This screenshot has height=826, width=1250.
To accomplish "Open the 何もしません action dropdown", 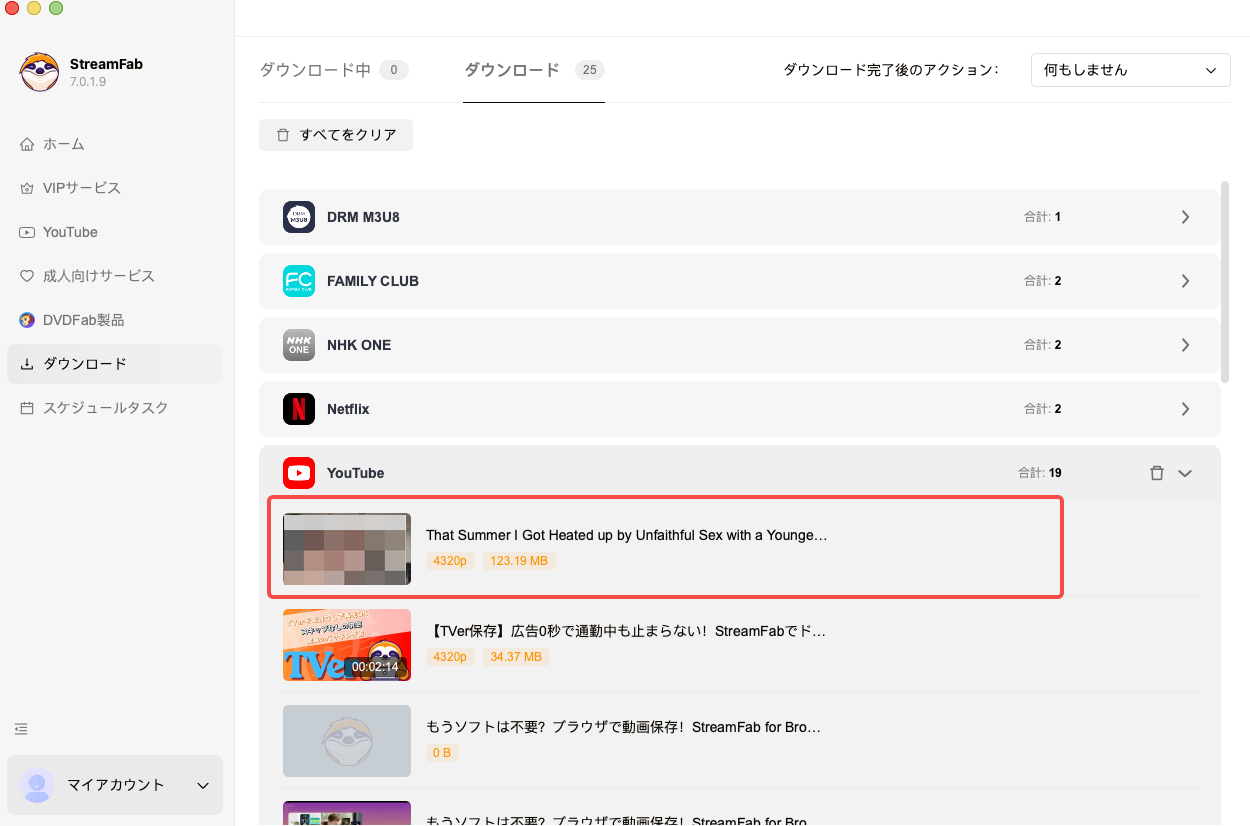I will coord(1131,70).
